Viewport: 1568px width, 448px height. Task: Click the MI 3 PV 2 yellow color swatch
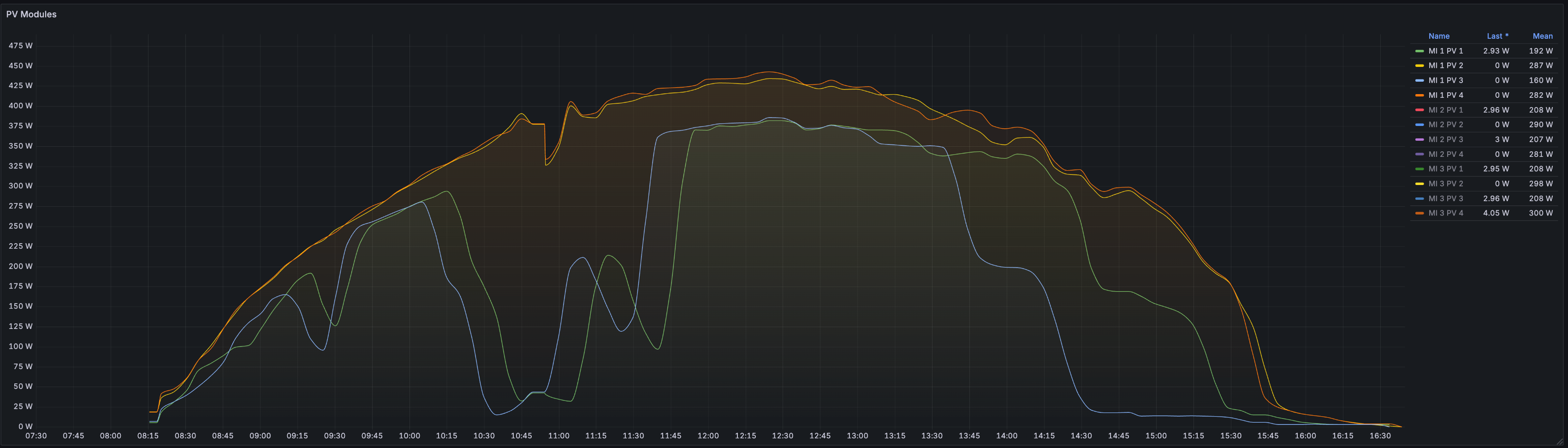pos(1420,184)
